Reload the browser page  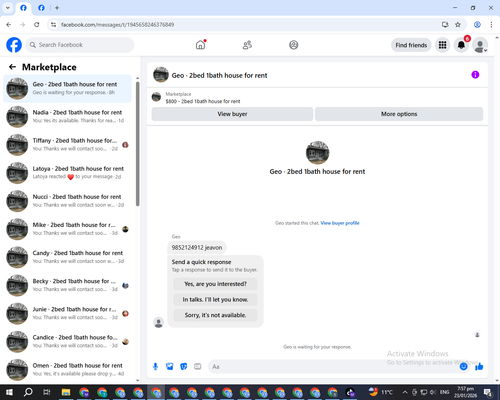(37, 25)
